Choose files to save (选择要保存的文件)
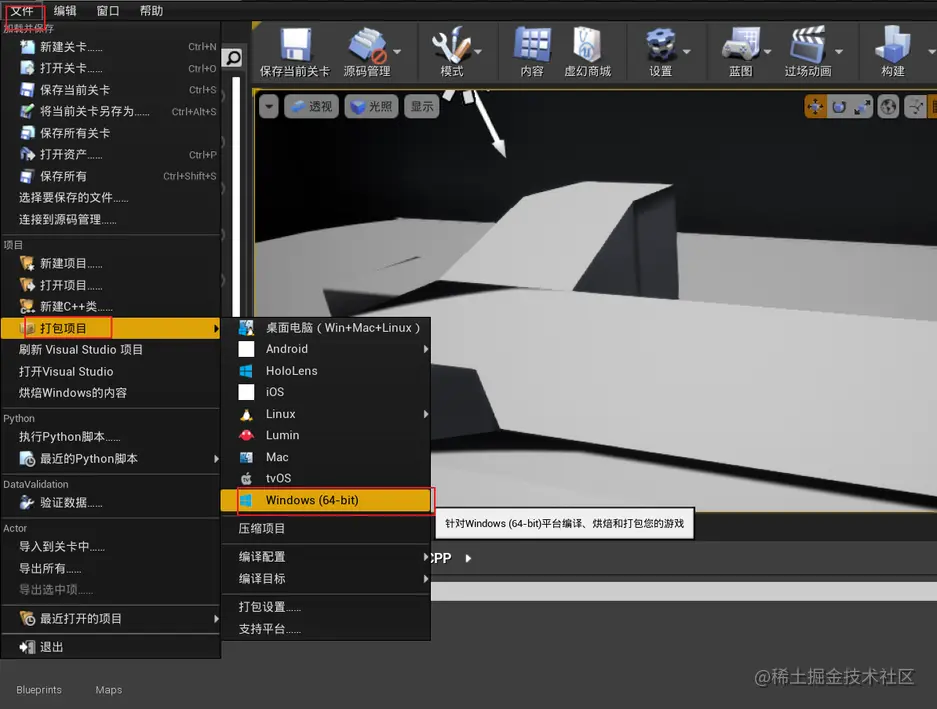The image size is (937, 709). (111, 197)
